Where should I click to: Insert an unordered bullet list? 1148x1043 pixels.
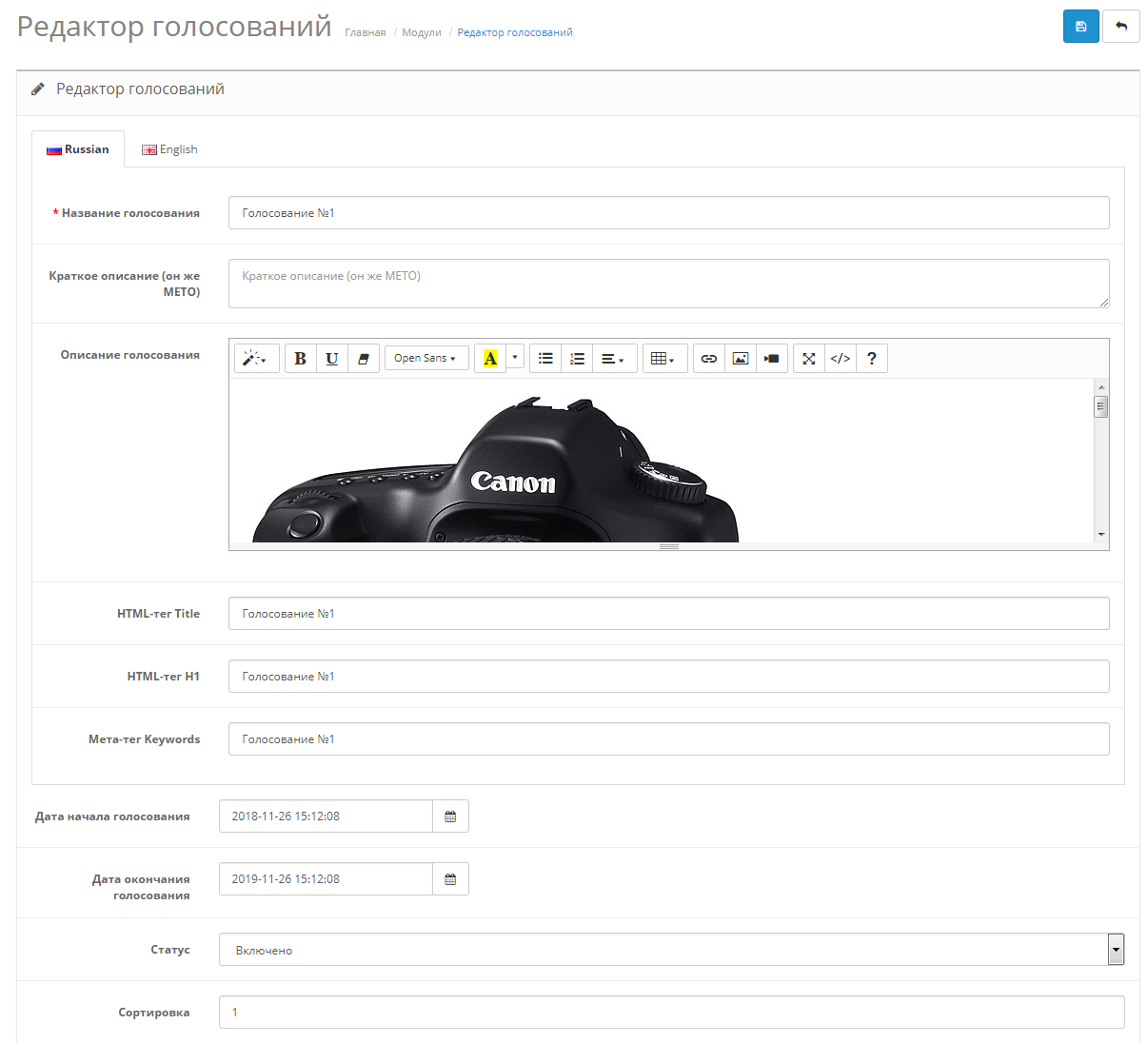545,359
